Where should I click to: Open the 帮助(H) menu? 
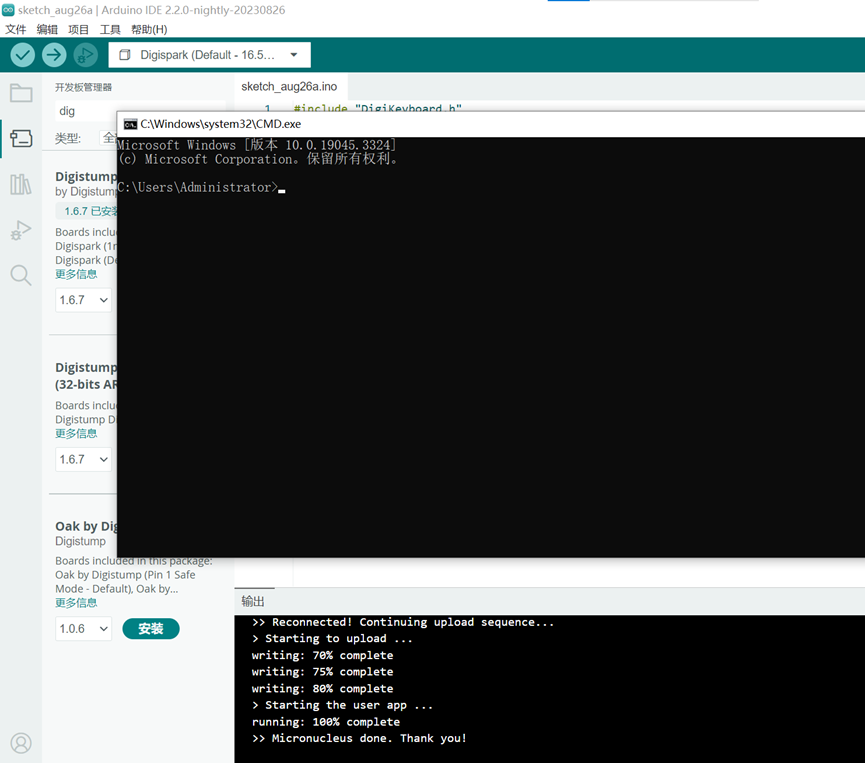point(149,29)
